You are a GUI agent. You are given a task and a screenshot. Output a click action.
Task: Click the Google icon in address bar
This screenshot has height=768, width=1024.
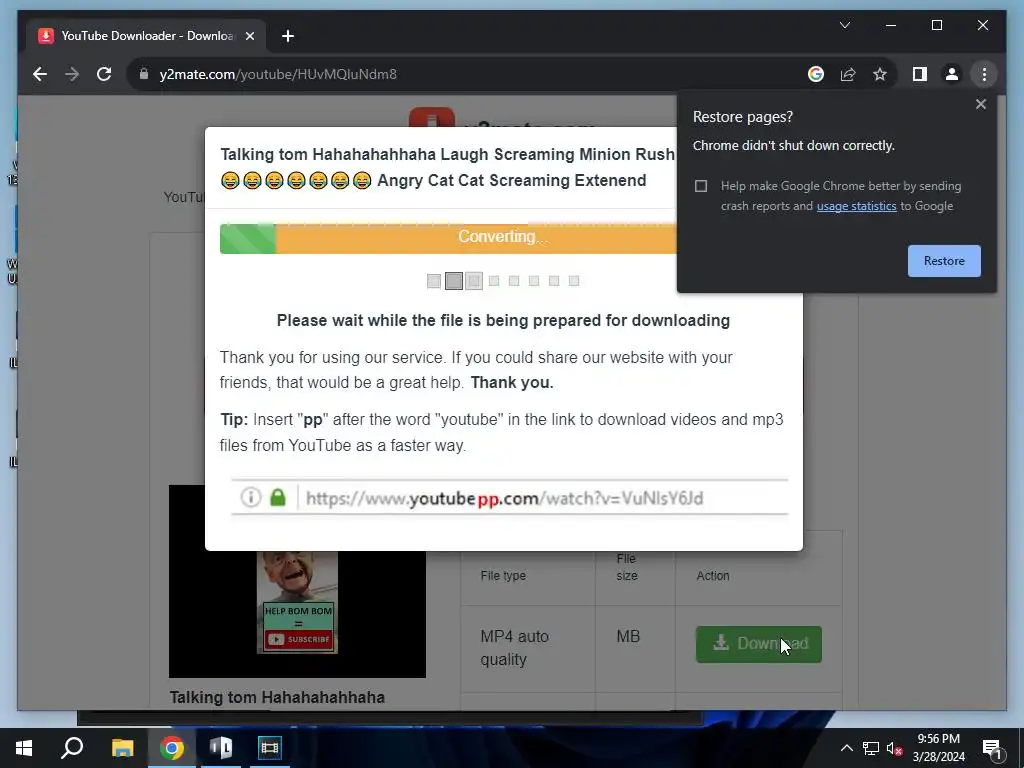tap(816, 74)
